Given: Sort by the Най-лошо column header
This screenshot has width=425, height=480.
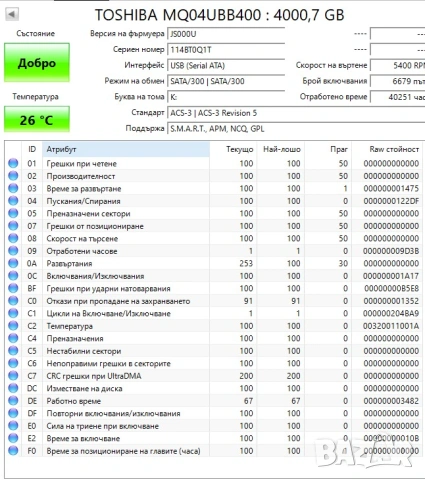Looking at the screenshot, I should [281, 149].
